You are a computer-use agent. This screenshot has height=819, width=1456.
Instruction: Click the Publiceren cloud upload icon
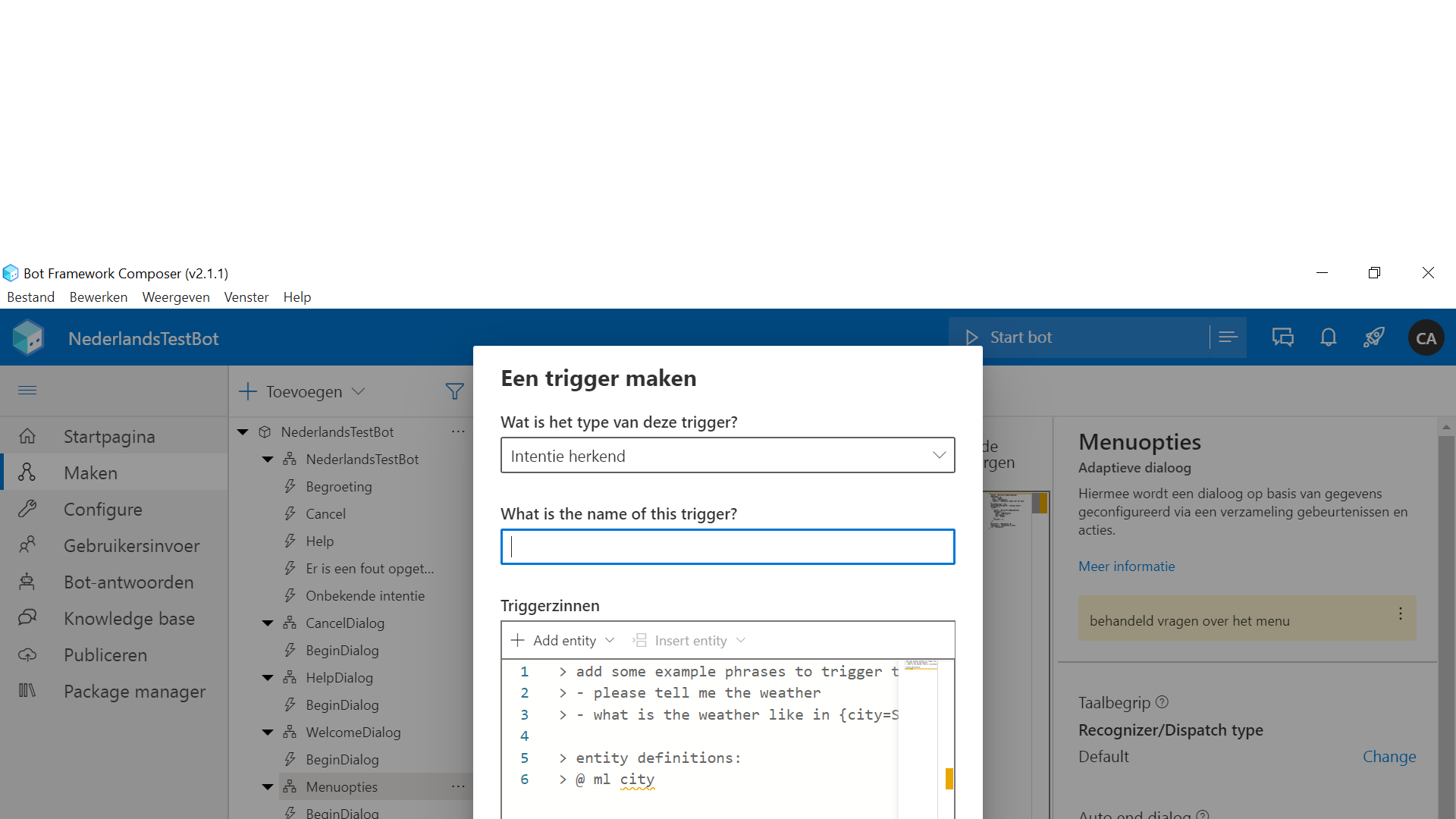(27, 654)
